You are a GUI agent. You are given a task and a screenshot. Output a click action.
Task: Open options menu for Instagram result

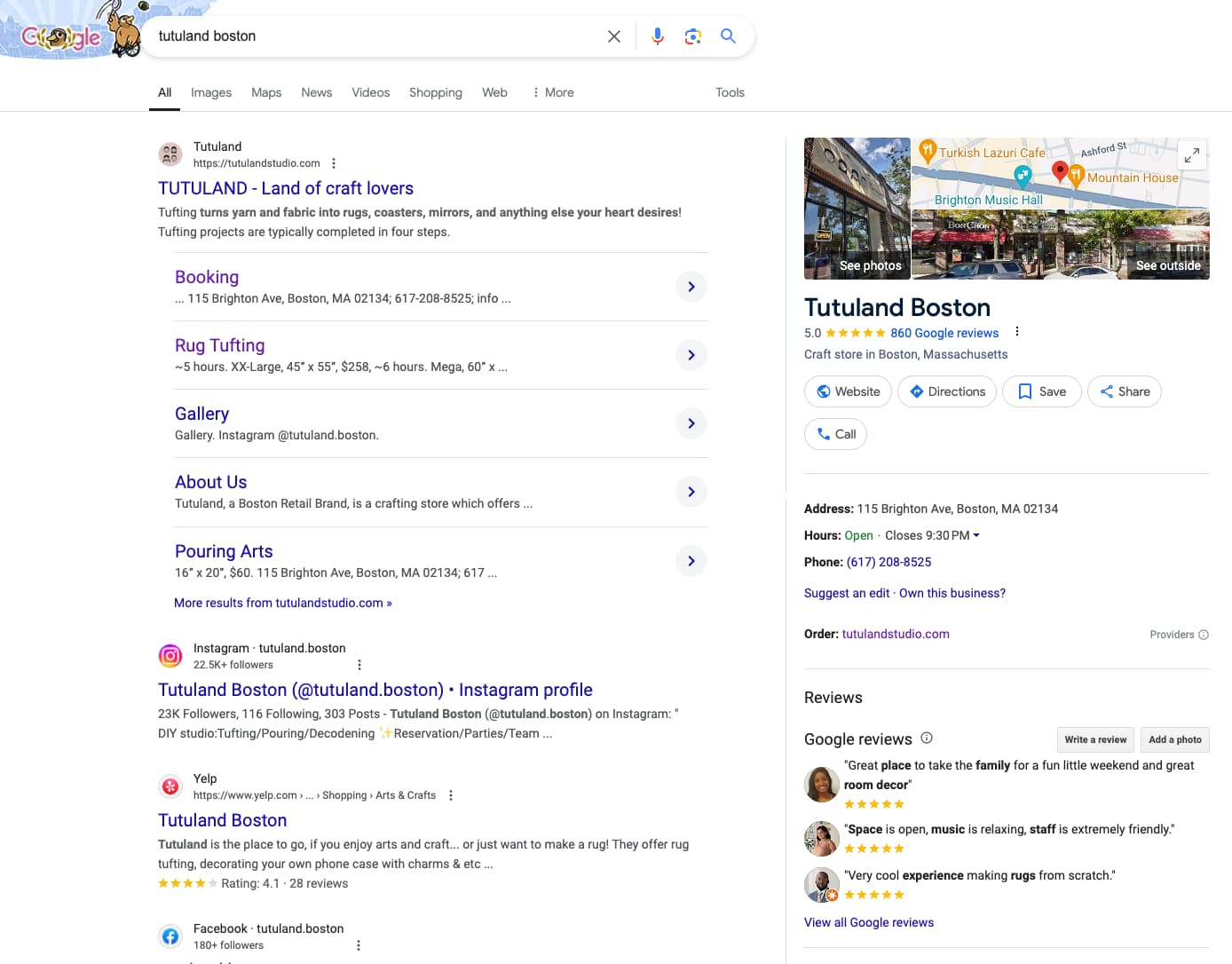click(x=359, y=665)
